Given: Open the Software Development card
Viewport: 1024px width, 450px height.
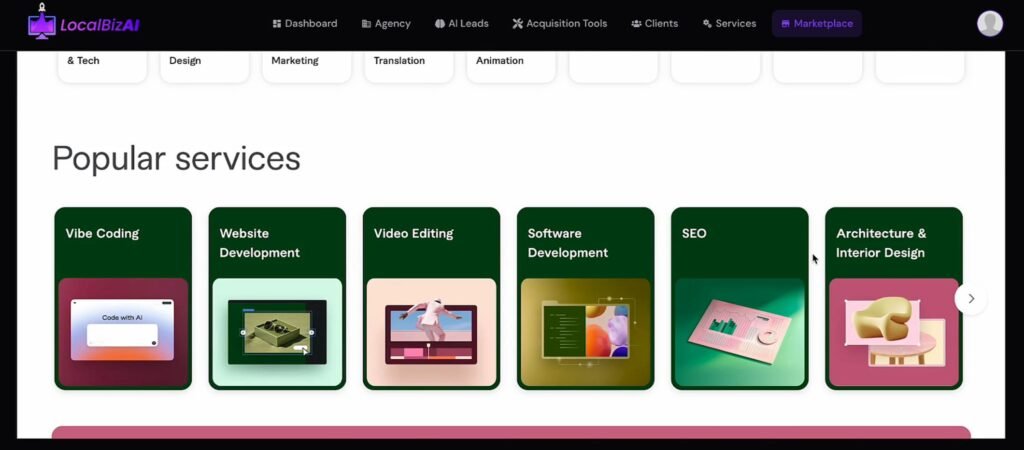Looking at the screenshot, I should click(585, 298).
